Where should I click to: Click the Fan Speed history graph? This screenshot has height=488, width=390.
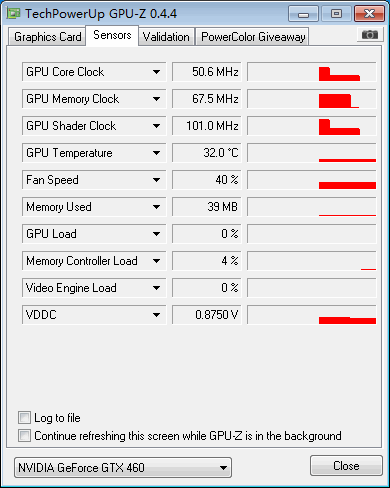point(312,180)
